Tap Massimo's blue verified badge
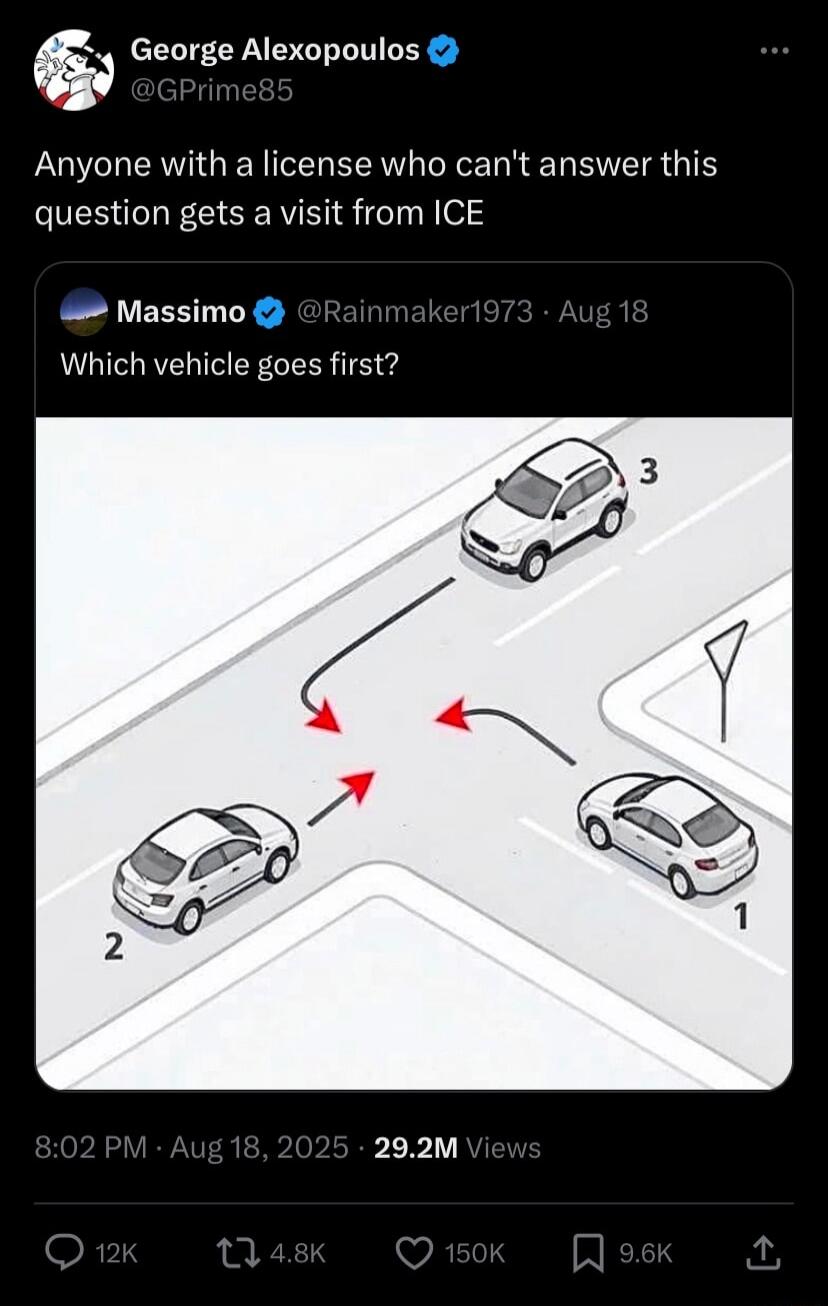This screenshot has width=828, height=1306. click(267, 312)
